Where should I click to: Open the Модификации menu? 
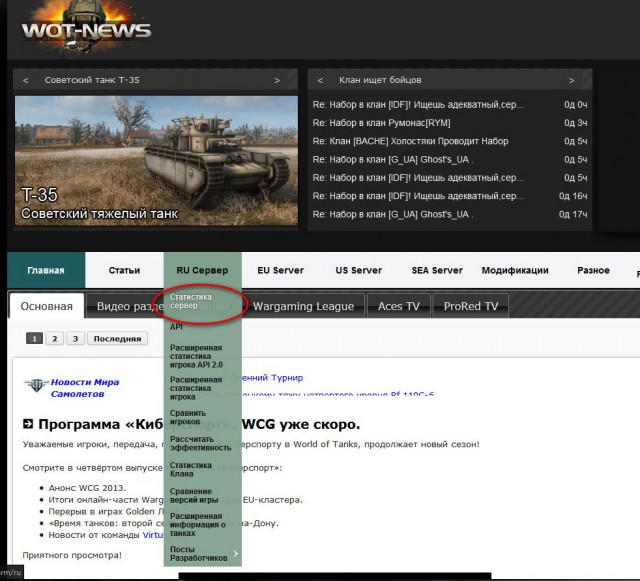pyautogui.click(x=515, y=270)
